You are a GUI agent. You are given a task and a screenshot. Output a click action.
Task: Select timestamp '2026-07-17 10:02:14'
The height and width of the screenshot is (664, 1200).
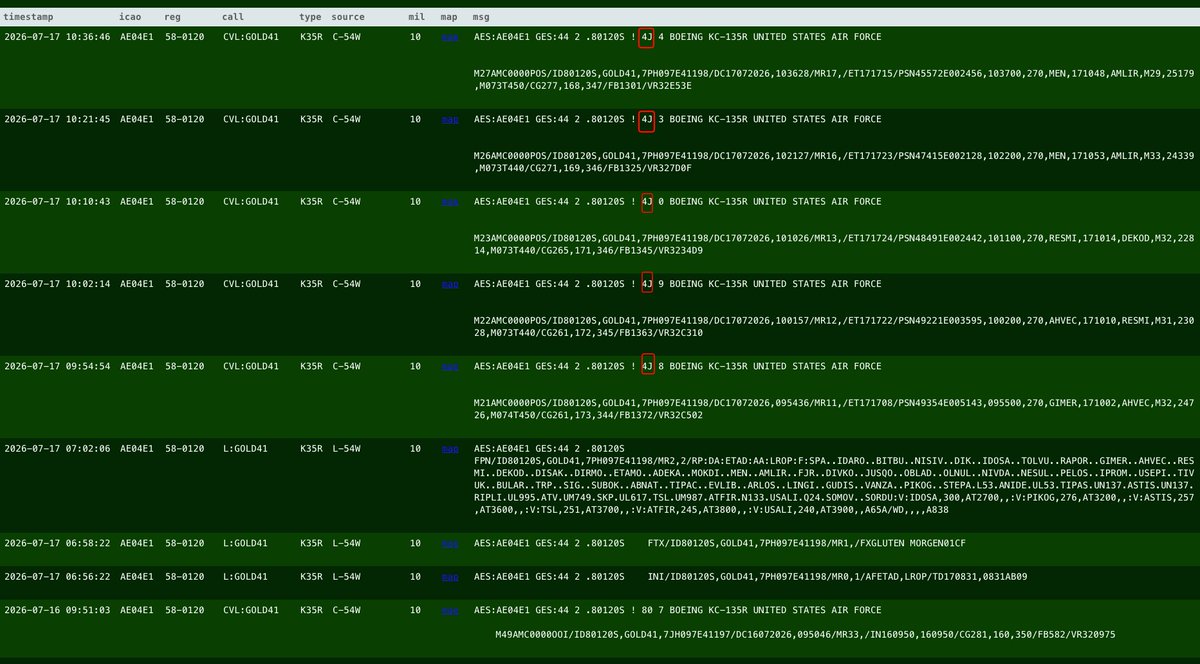tap(57, 284)
